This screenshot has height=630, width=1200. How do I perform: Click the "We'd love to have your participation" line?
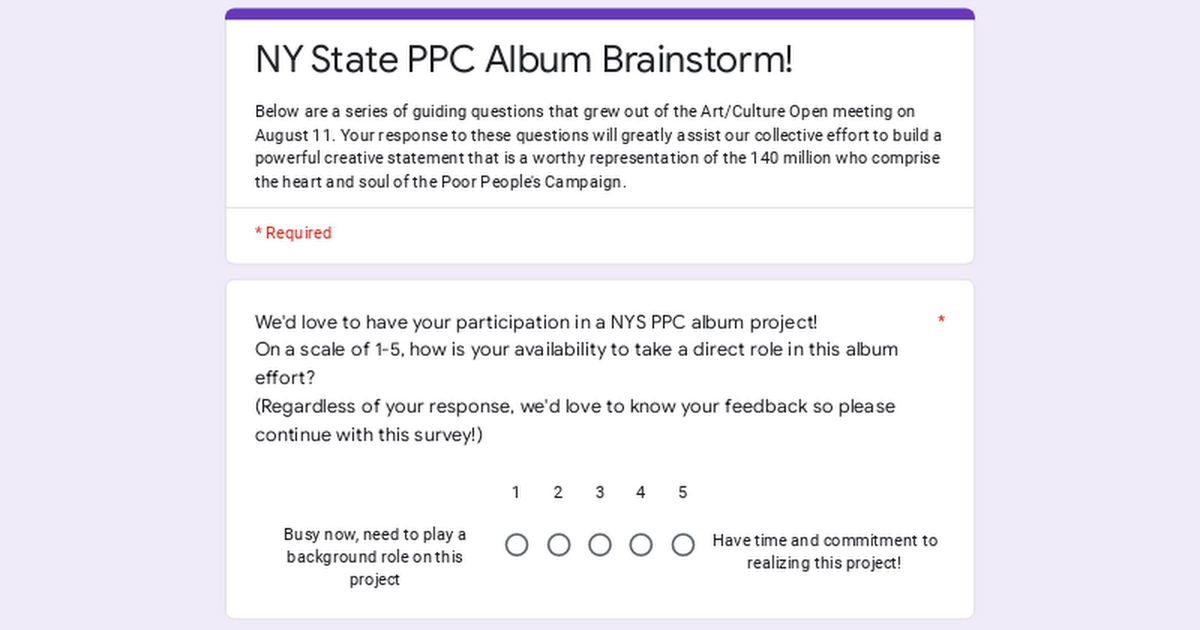coord(536,322)
